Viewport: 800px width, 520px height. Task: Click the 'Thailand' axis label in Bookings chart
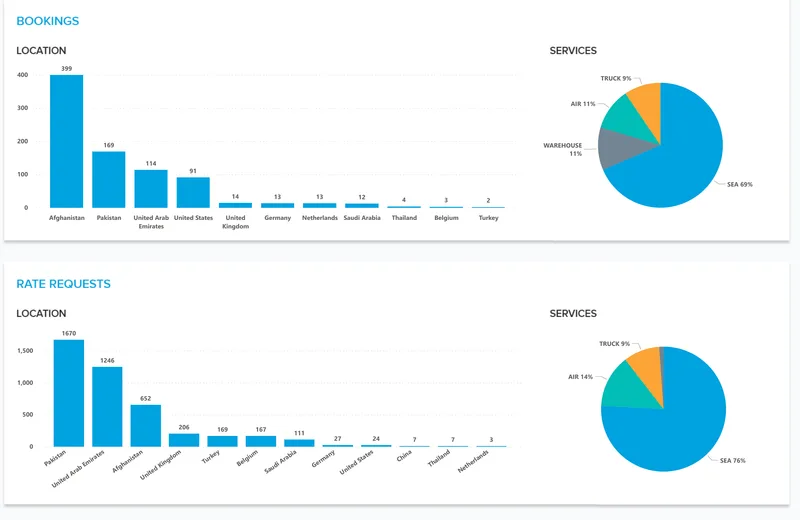coord(404,217)
